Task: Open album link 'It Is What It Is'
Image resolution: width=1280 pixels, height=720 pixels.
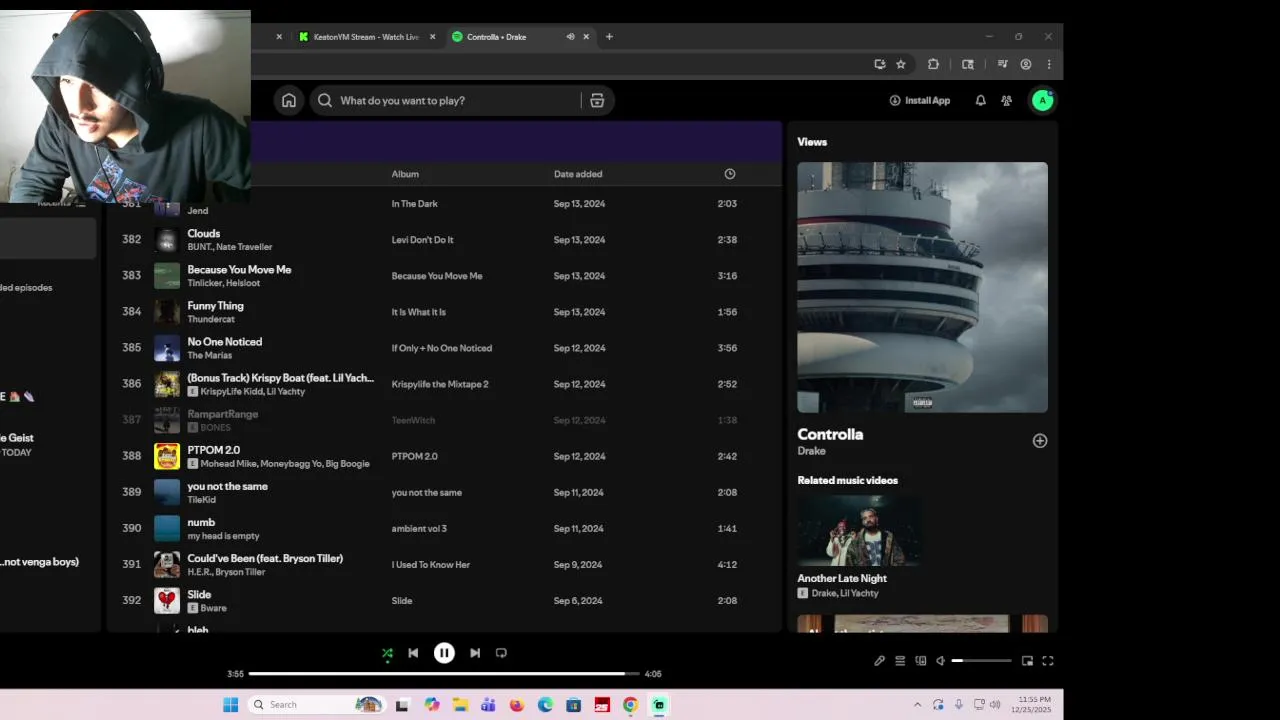Action: click(418, 312)
